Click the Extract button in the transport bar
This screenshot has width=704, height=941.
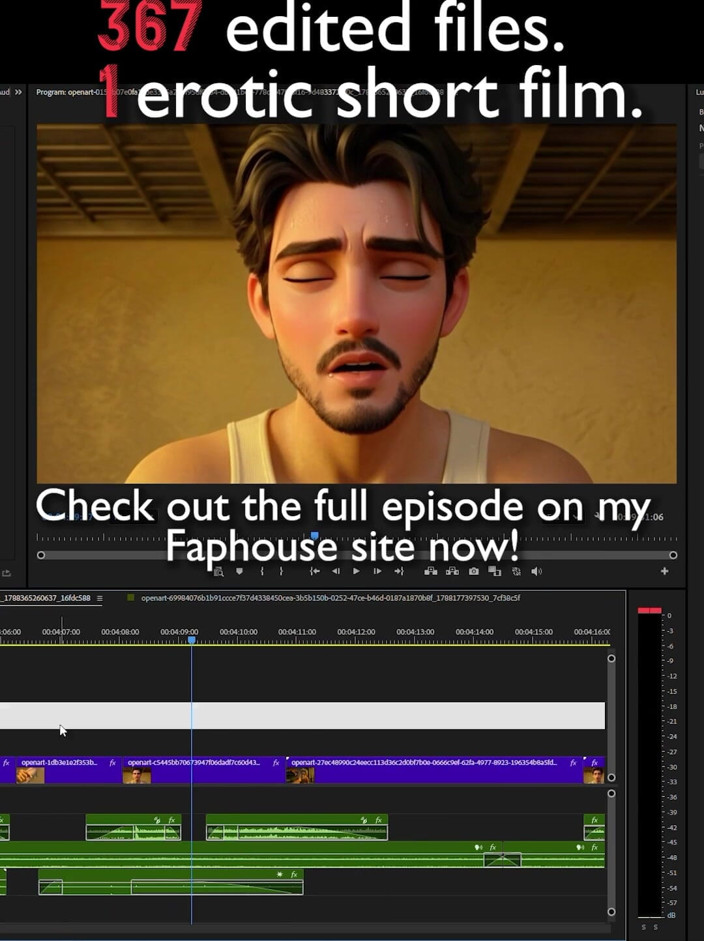(x=453, y=571)
